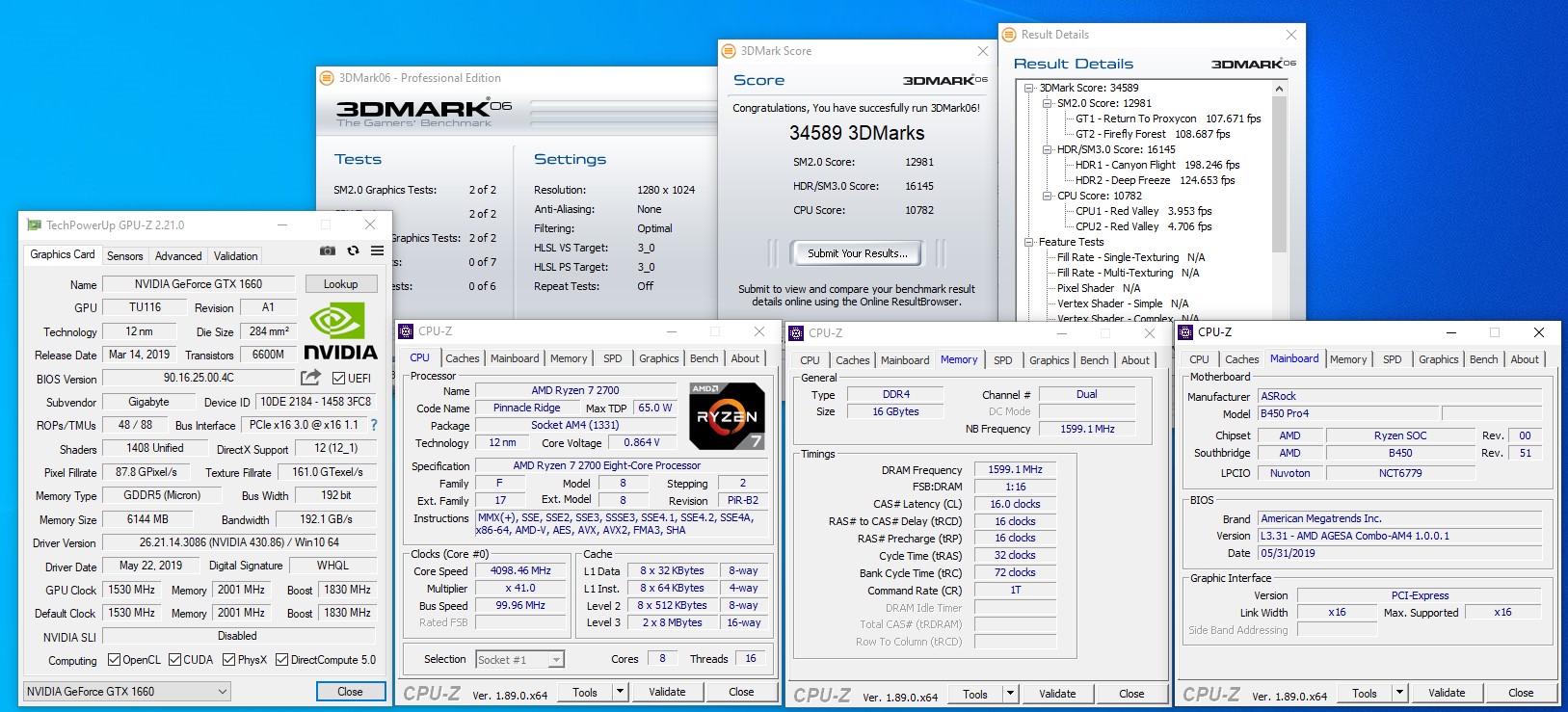The width and height of the screenshot is (1568, 712).
Task: Collapse the SM2.0 Score: 12981 node
Action: tap(1048, 103)
